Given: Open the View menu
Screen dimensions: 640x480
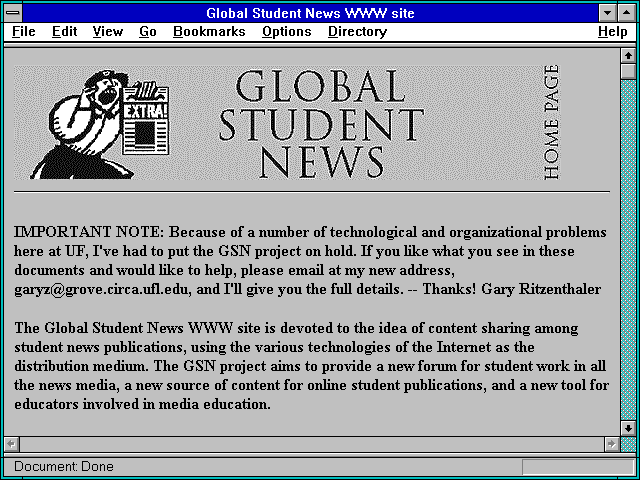Looking at the screenshot, I should 108,32.
